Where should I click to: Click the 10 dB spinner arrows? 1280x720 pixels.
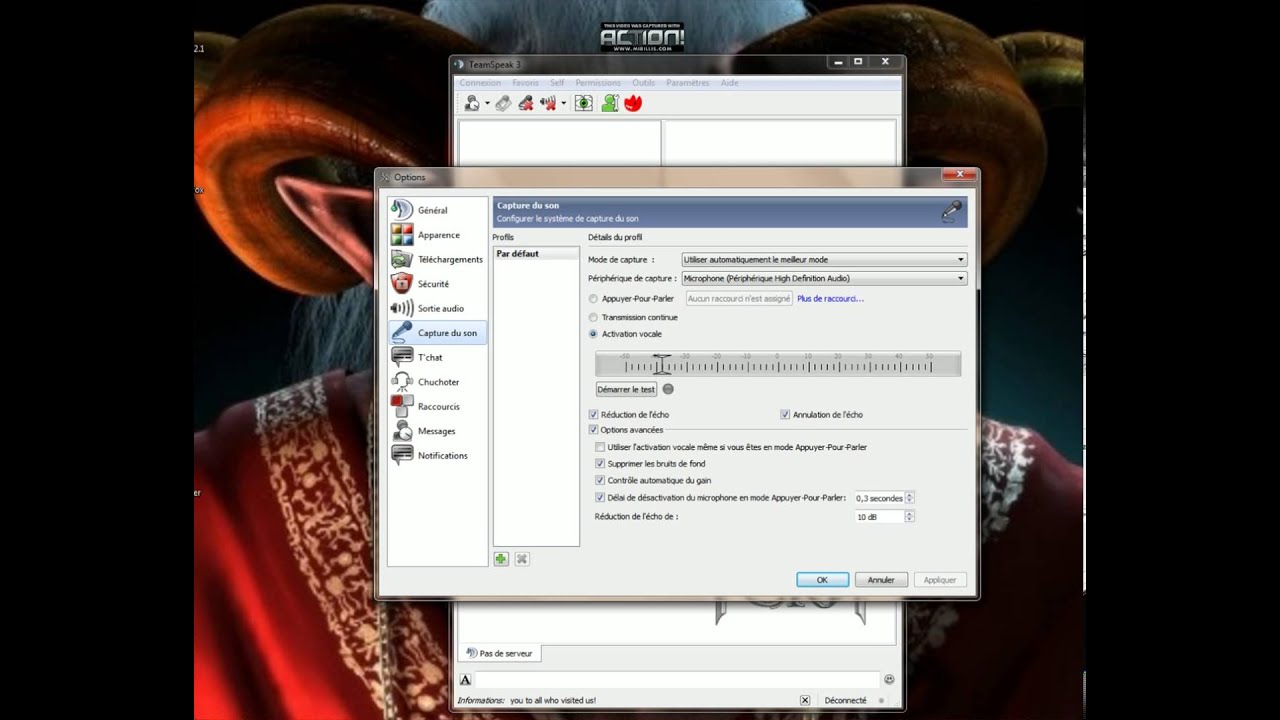(909, 517)
